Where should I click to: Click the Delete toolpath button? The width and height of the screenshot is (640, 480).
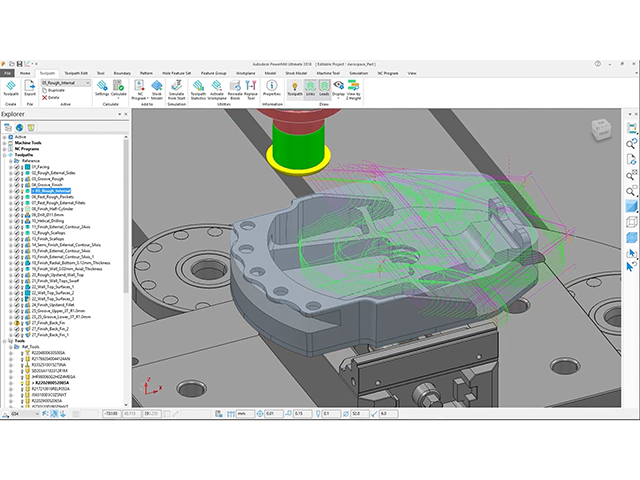[54, 97]
